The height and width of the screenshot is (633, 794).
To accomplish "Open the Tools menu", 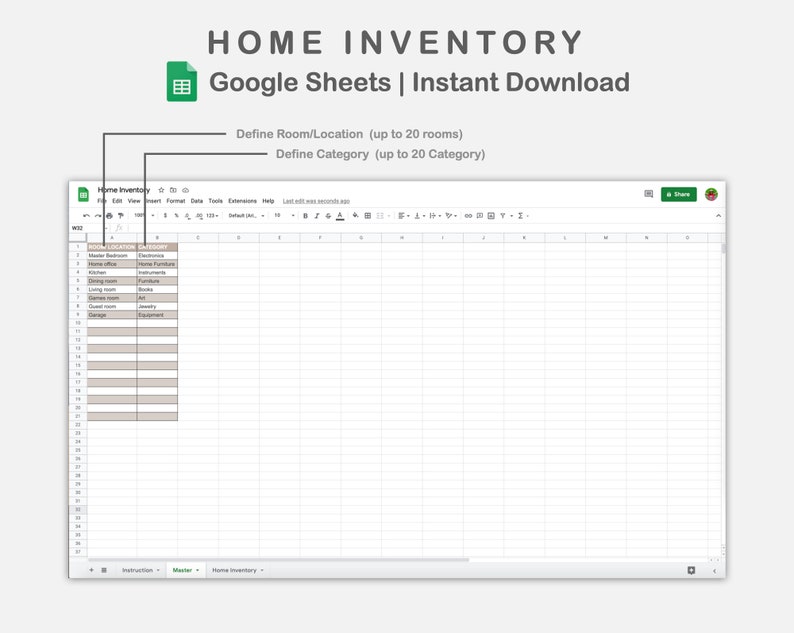I will point(215,201).
